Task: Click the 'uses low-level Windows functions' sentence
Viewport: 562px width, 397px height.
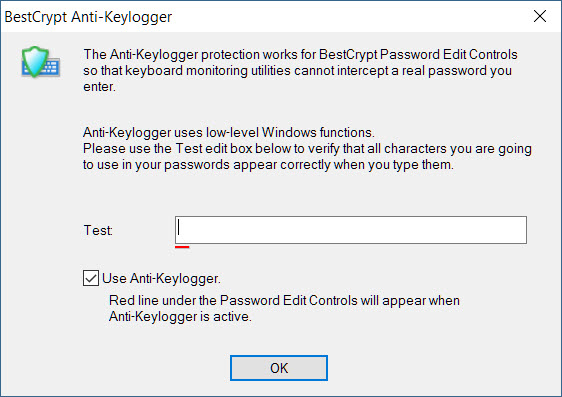Action: coord(229,133)
